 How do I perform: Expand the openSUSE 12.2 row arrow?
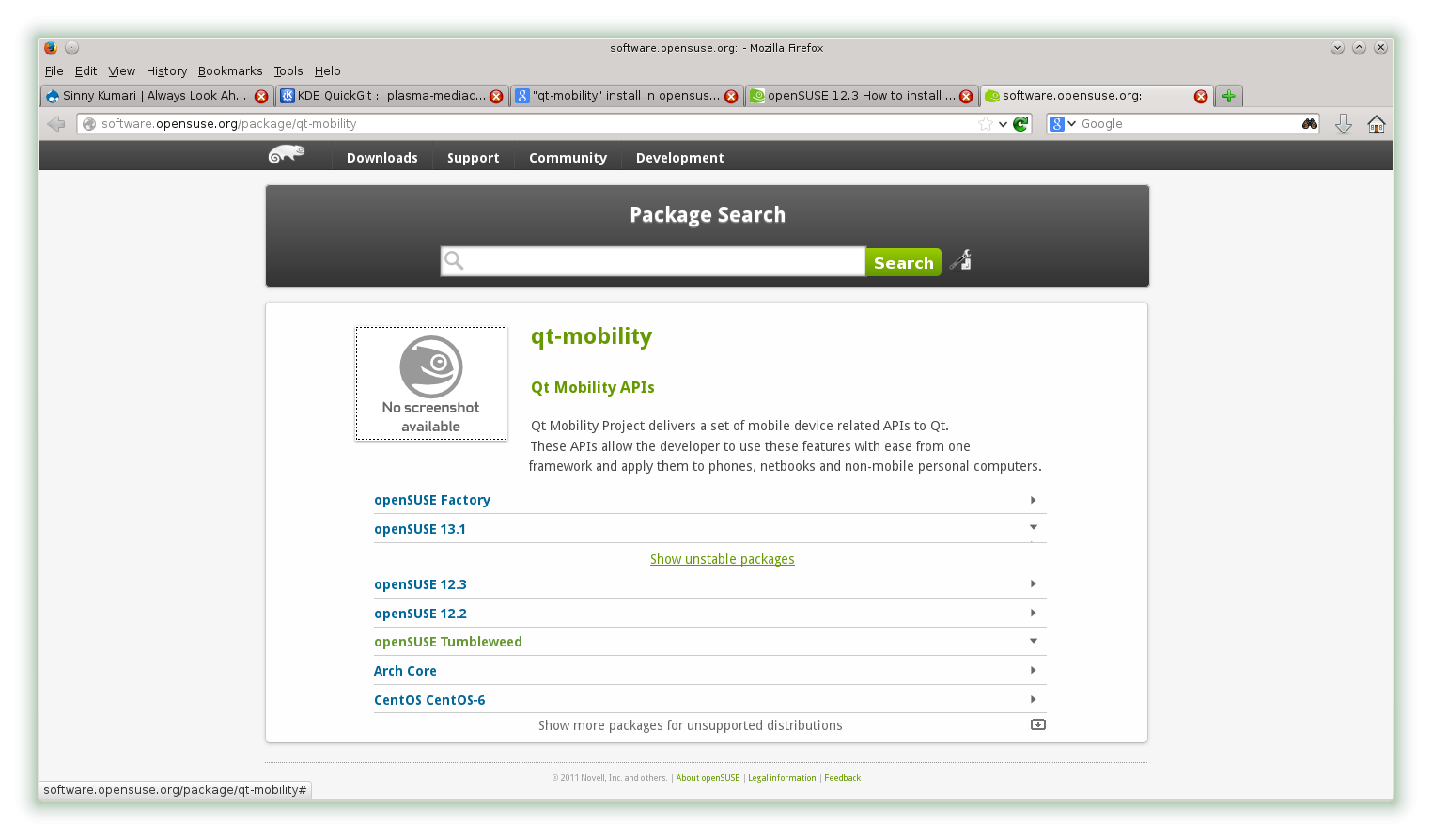(1033, 613)
